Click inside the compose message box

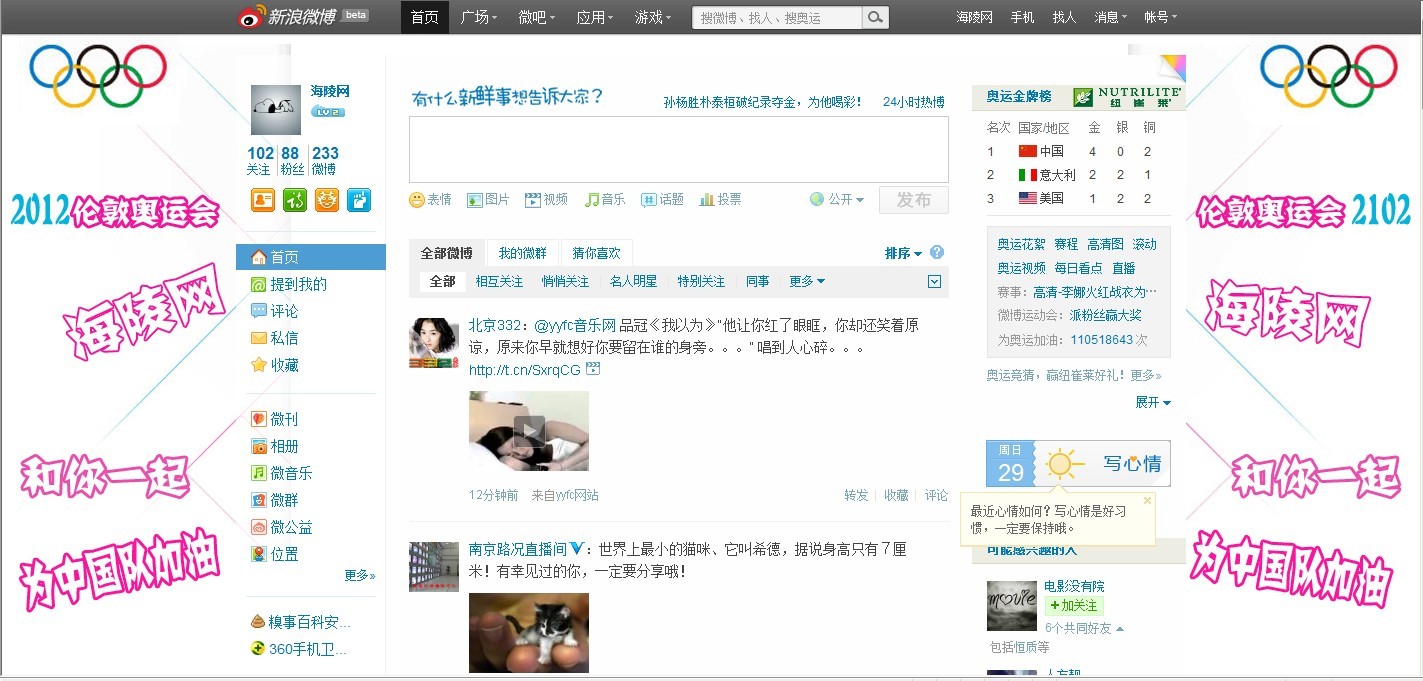click(680, 150)
